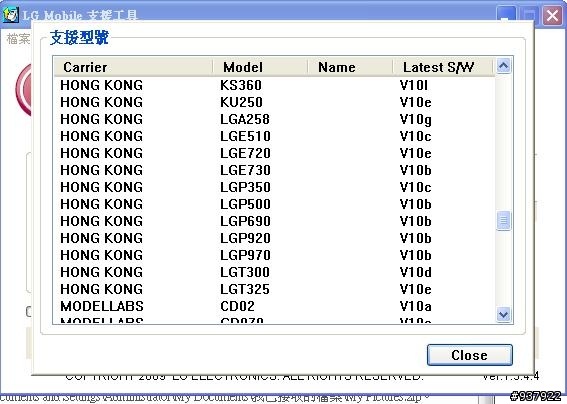
Task: Sort by the Carrier column header
Action: tap(133, 67)
